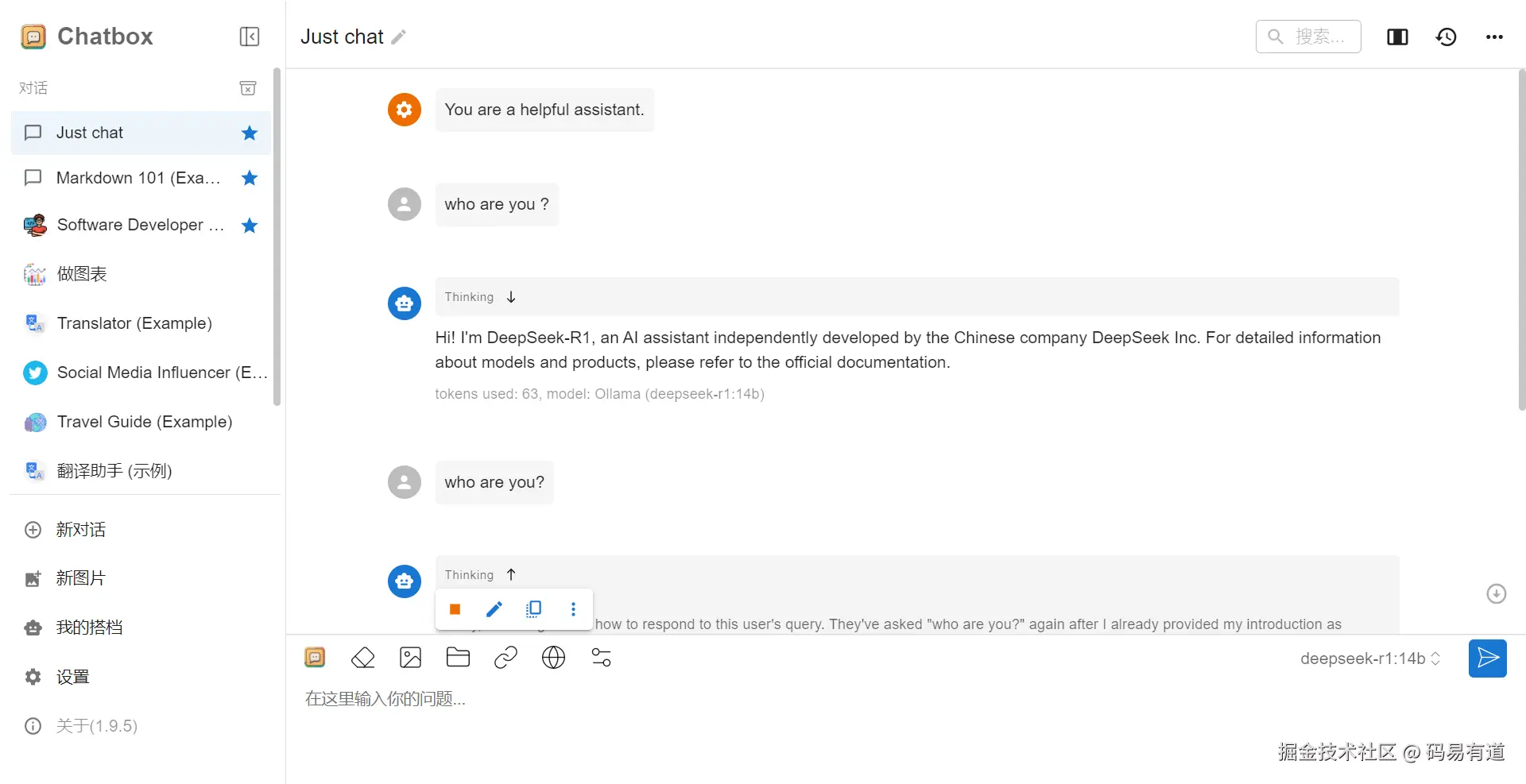Open the deepseek-r1:14b model selector

click(x=1369, y=658)
